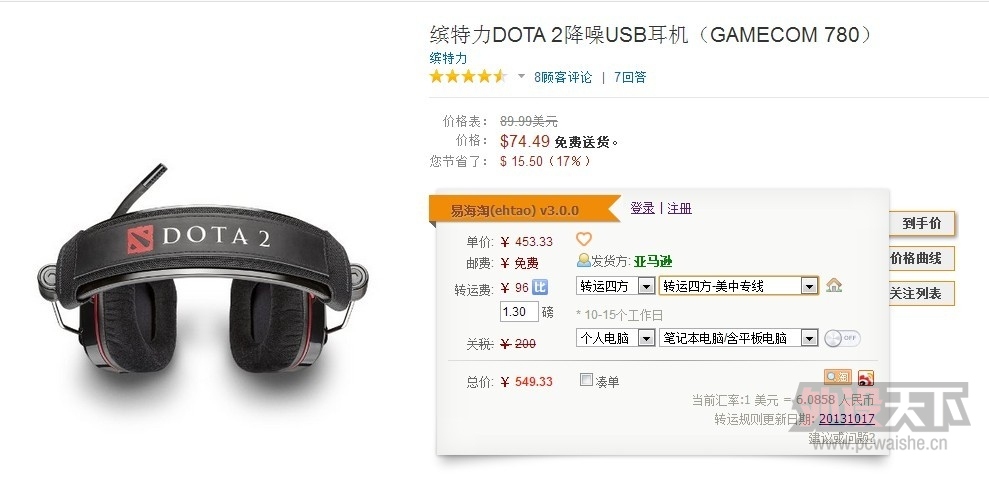The image size is (989, 477).
Task: Click the 登录 link
Action: click(x=642, y=208)
